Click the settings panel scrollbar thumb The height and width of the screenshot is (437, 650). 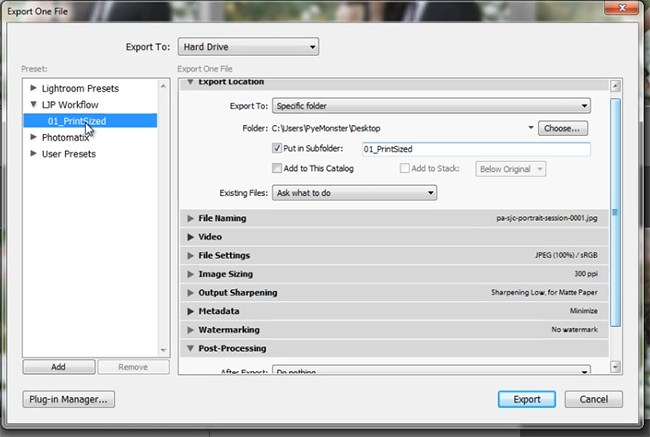615,212
